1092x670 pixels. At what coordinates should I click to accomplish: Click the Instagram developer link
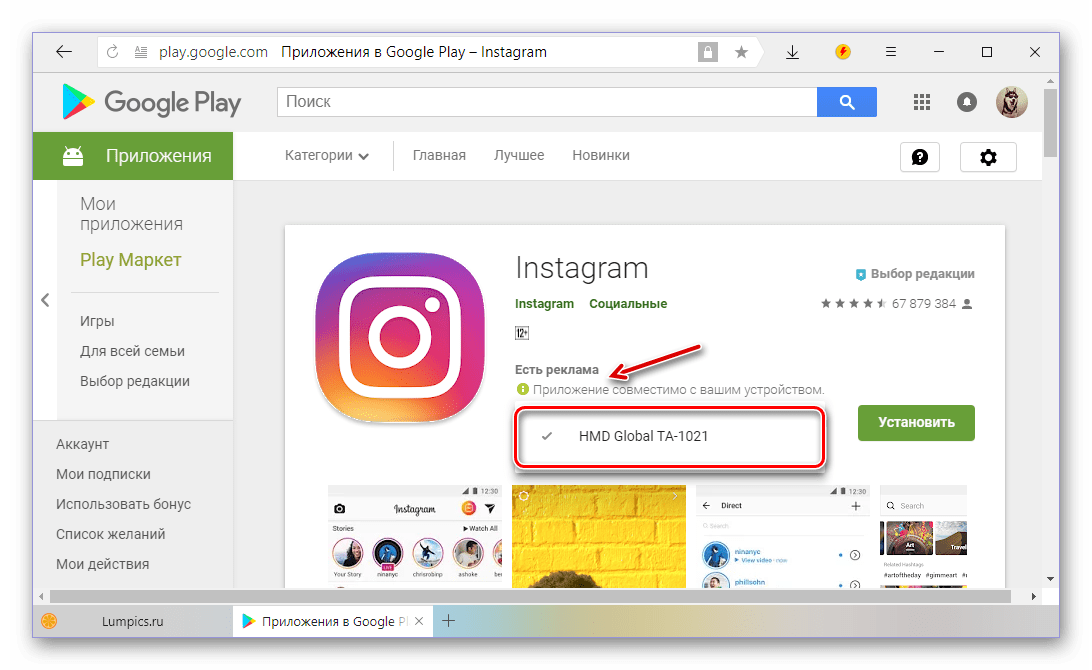pos(544,304)
